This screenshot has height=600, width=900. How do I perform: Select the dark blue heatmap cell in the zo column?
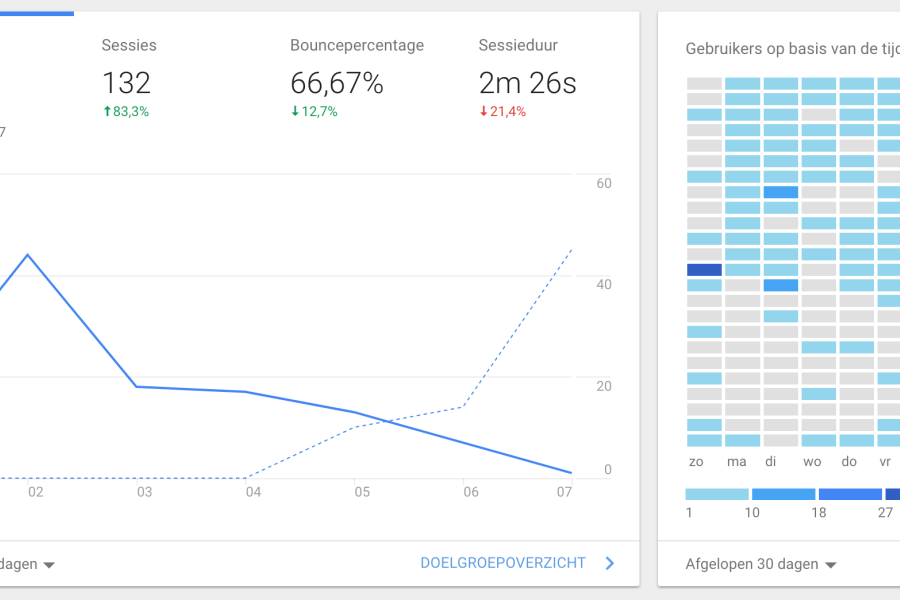704,270
